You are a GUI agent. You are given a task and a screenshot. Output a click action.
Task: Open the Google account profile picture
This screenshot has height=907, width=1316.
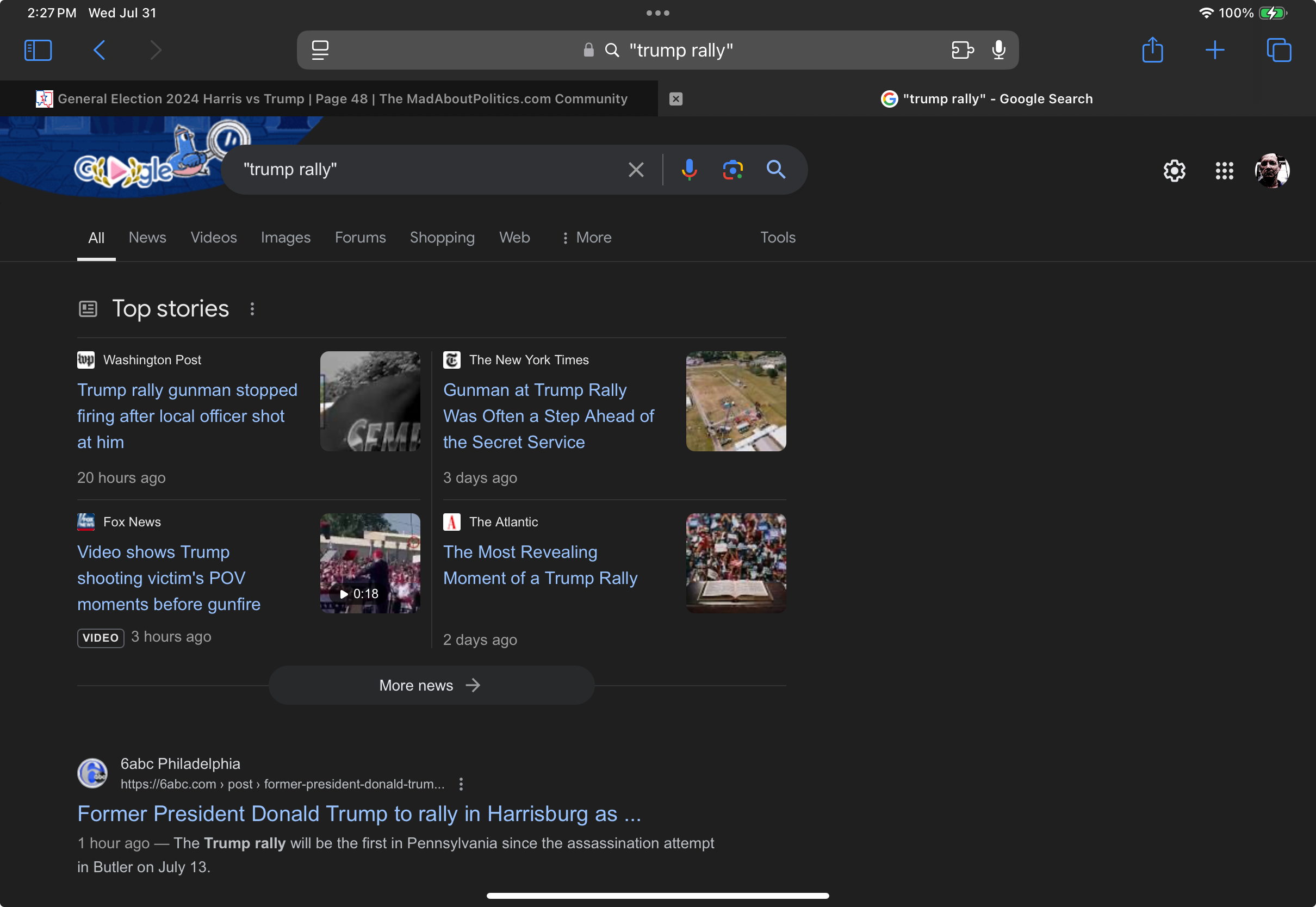[x=1271, y=171]
